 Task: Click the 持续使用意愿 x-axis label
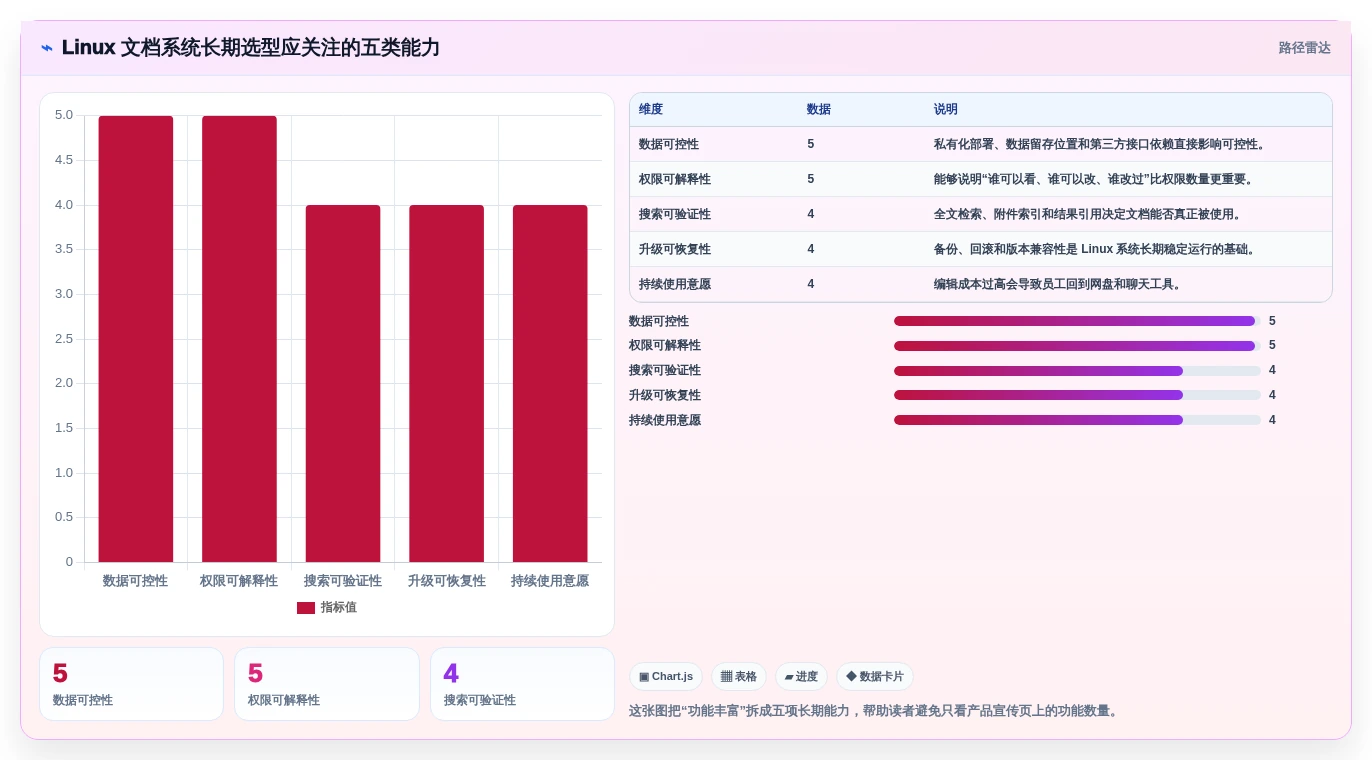click(x=550, y=581)
